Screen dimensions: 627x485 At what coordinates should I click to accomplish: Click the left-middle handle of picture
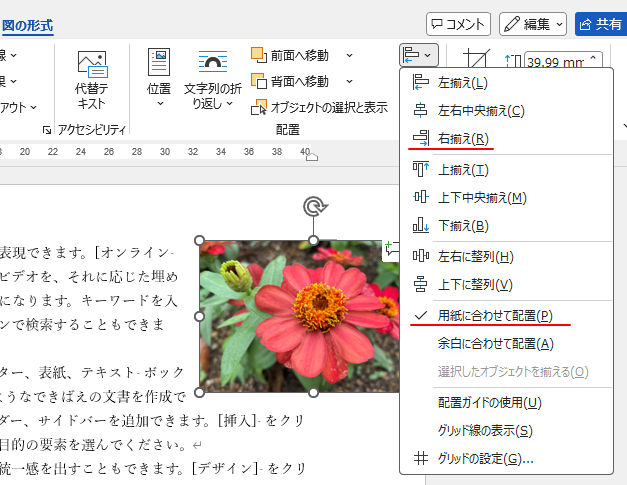(199, 316)
